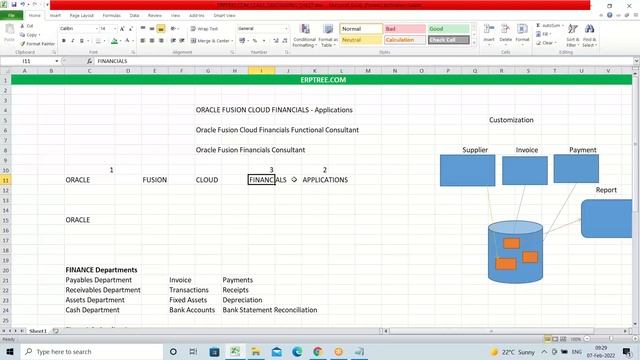Open Microsoft Edge from the taskbar
640x360 pixels.
pos(297,351)
